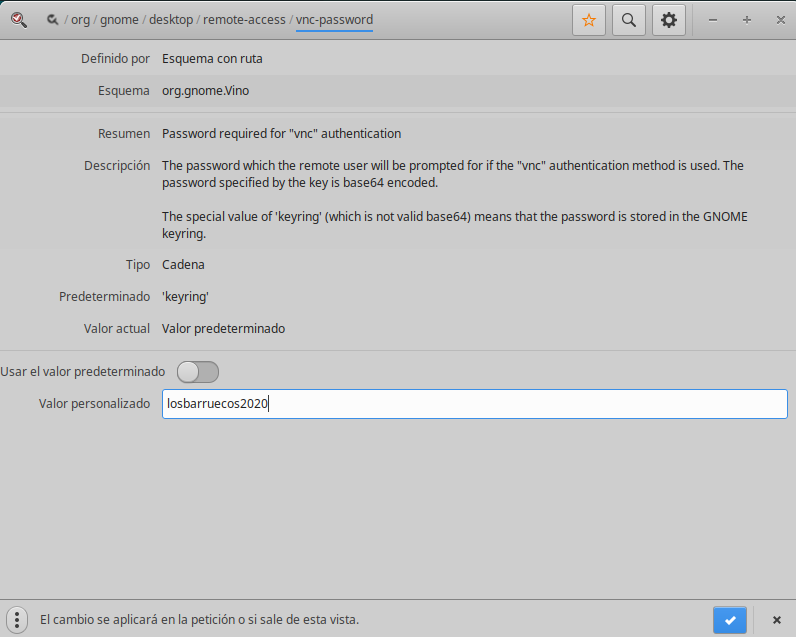Viewport: 796px width, 637px height.
Task: Open the search with magnifier button
Action: click(x=628, y=20)
